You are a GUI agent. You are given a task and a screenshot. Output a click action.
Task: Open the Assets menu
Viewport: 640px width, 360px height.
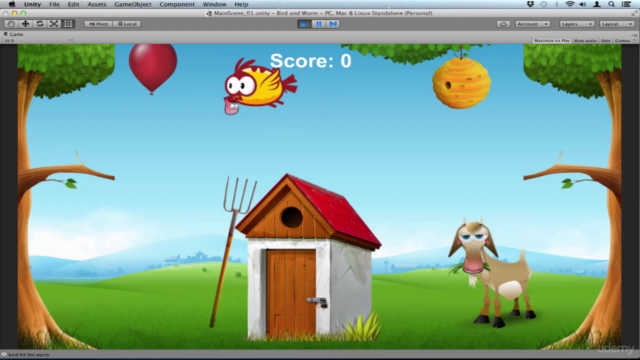click(x=97, y=4)
